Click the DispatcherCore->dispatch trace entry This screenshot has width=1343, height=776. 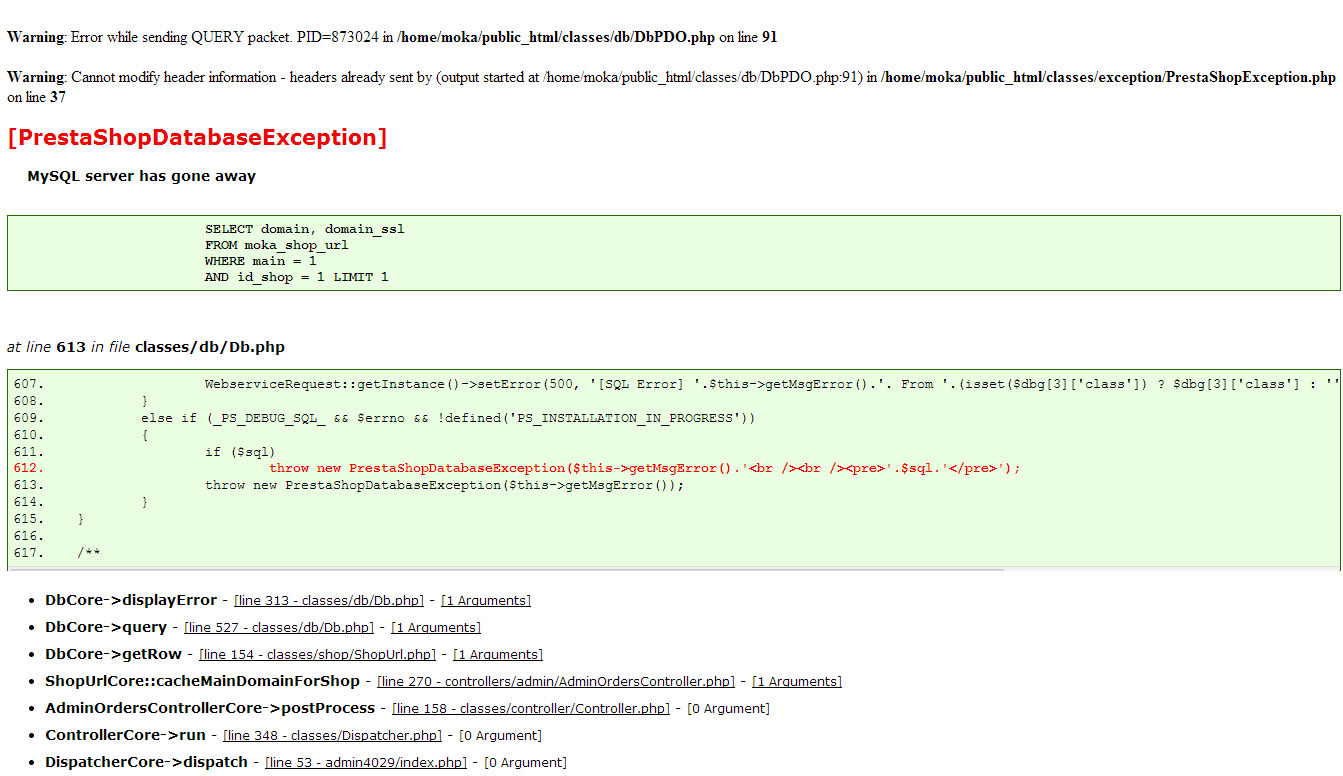(146, 762)
